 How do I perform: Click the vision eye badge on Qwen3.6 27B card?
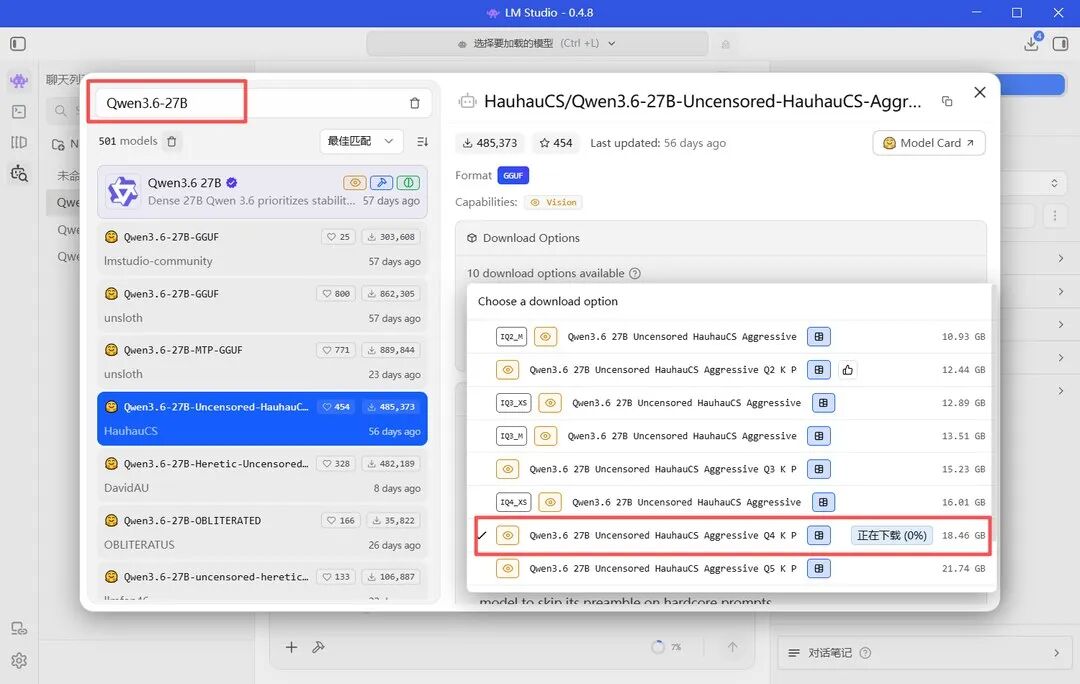point(355,183)
